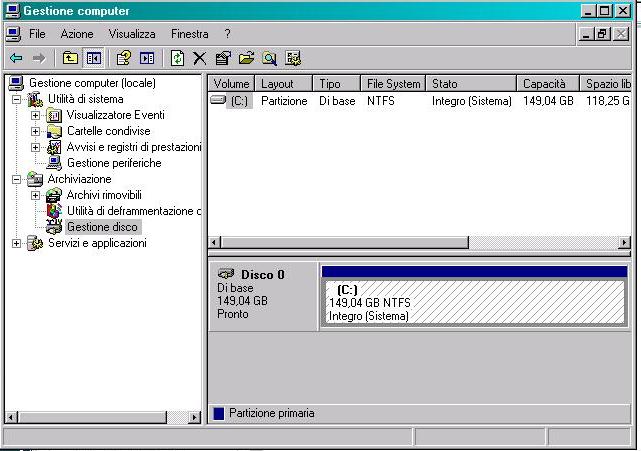
Task: Click the Disco 0 disk label
Action: (262, 274)
